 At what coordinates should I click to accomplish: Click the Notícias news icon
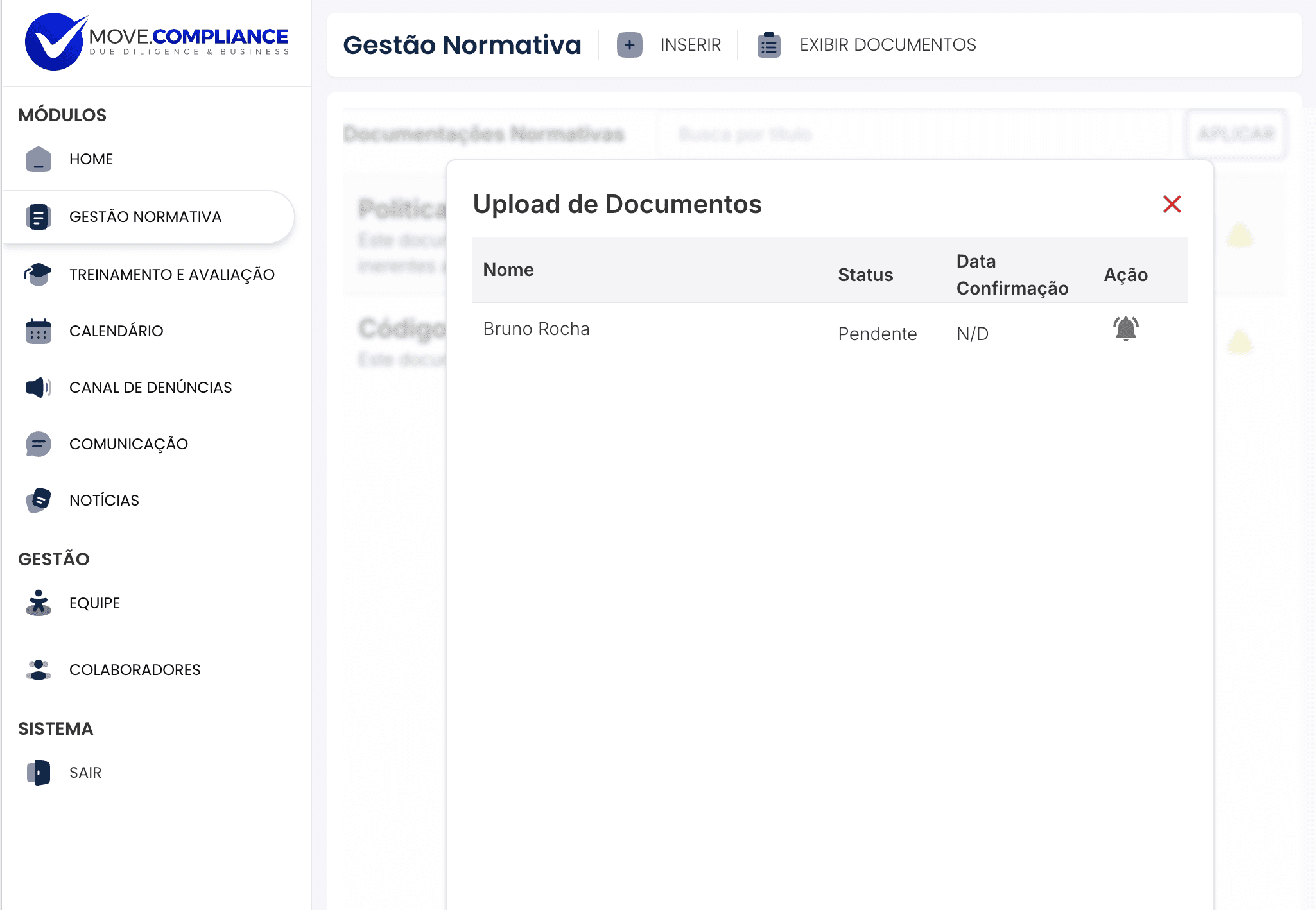tap(39, 501)
